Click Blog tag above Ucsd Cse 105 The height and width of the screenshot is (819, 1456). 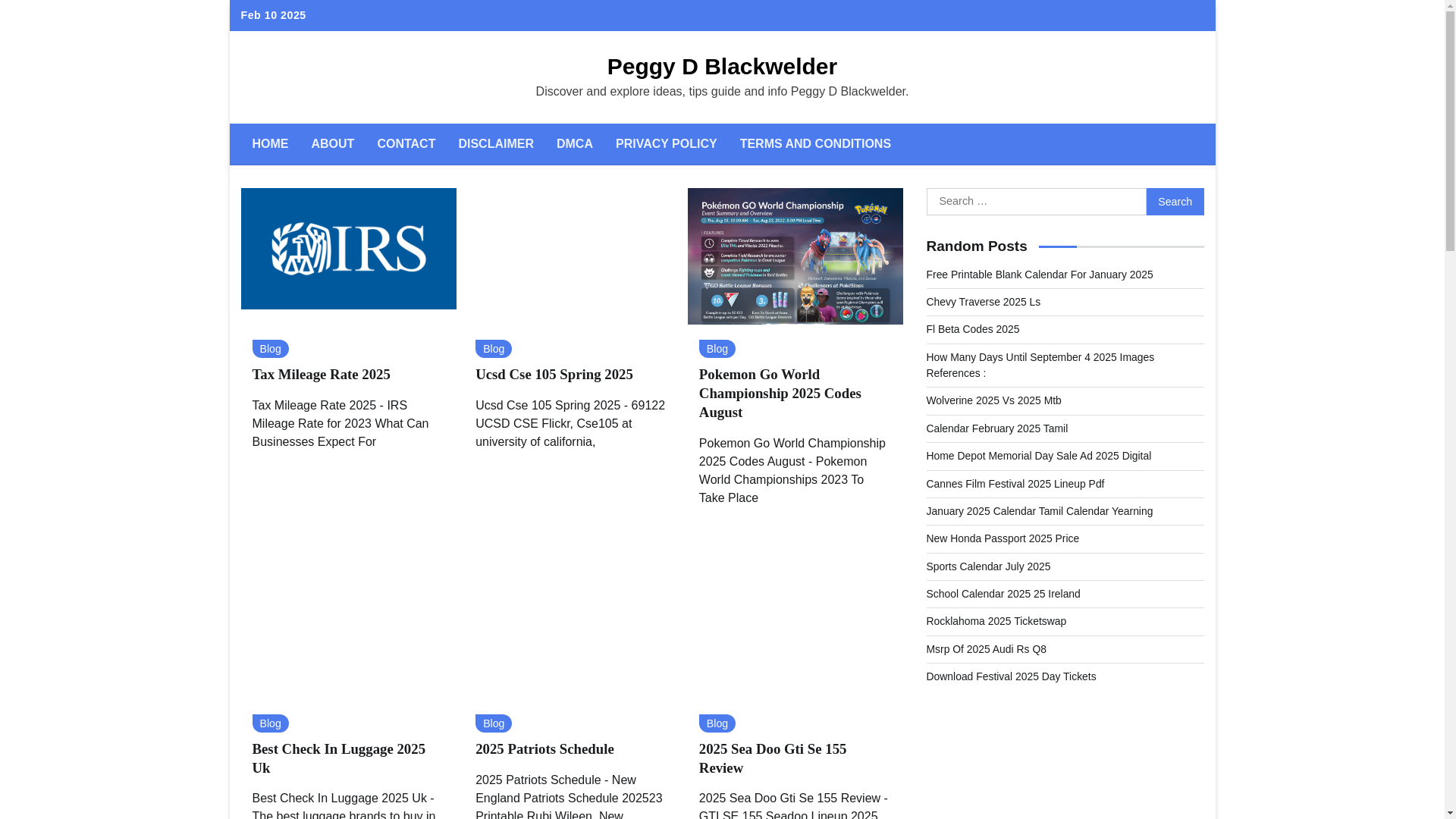pyautogui.click(x=494, y=349)
